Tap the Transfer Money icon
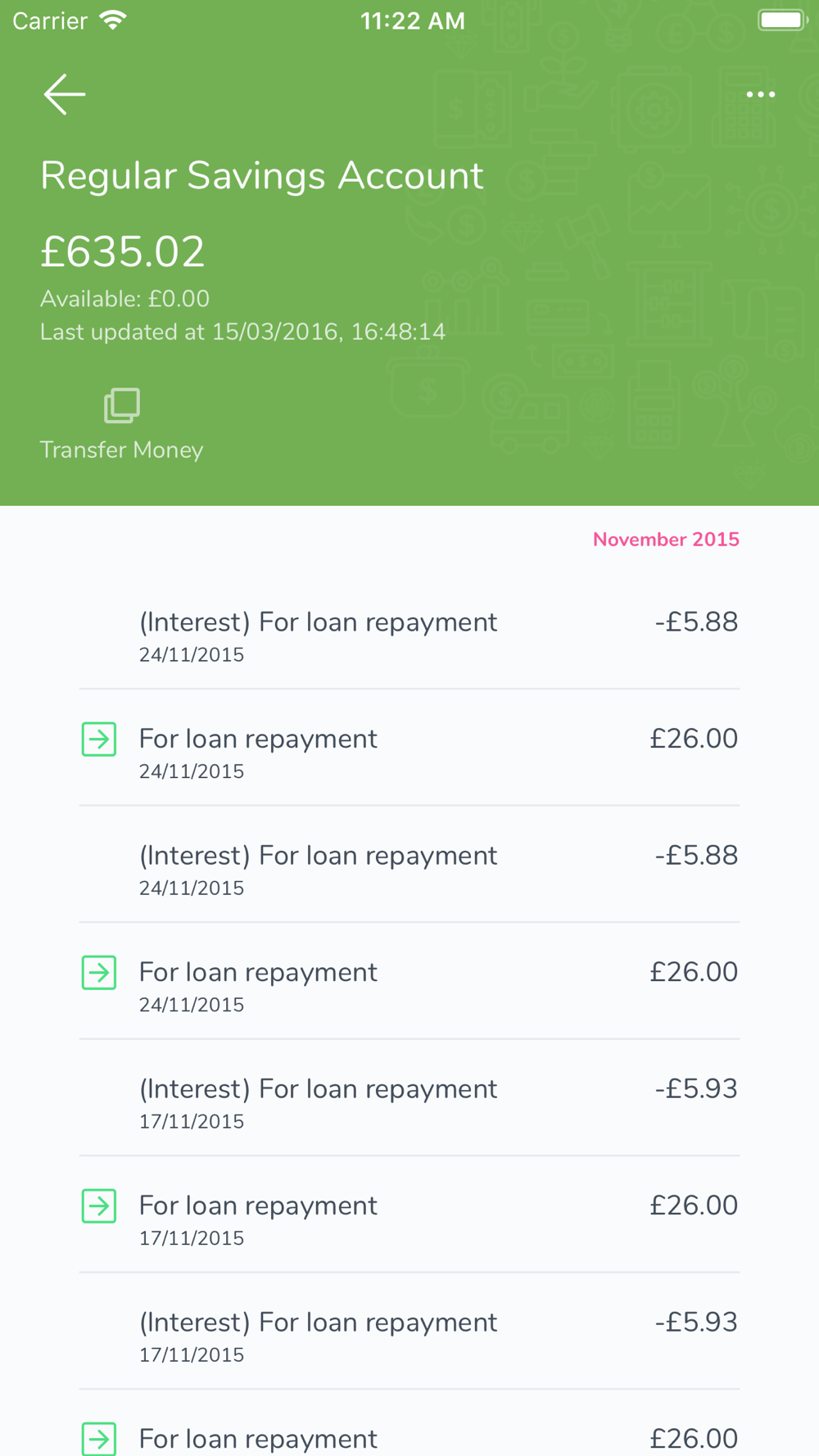The width and height of the screenshot is (819, 1456). 122,405
